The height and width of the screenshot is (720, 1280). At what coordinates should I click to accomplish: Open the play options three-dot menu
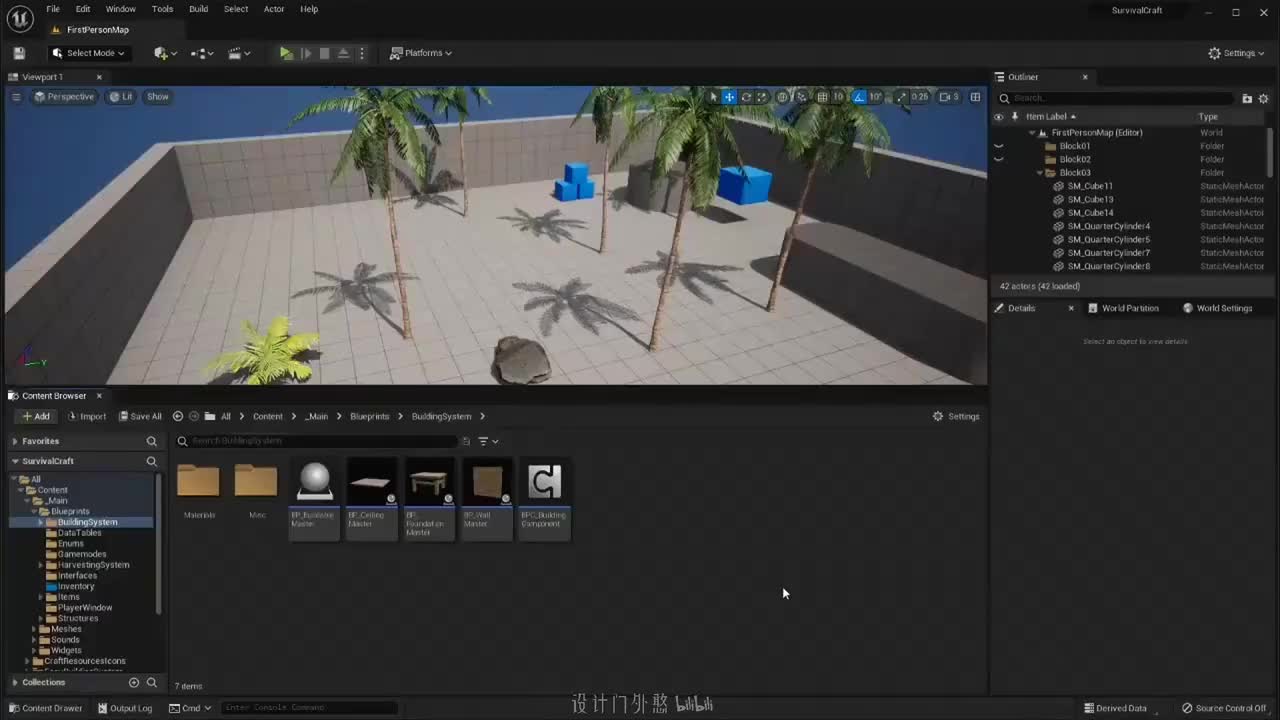[x=362, y=53]
